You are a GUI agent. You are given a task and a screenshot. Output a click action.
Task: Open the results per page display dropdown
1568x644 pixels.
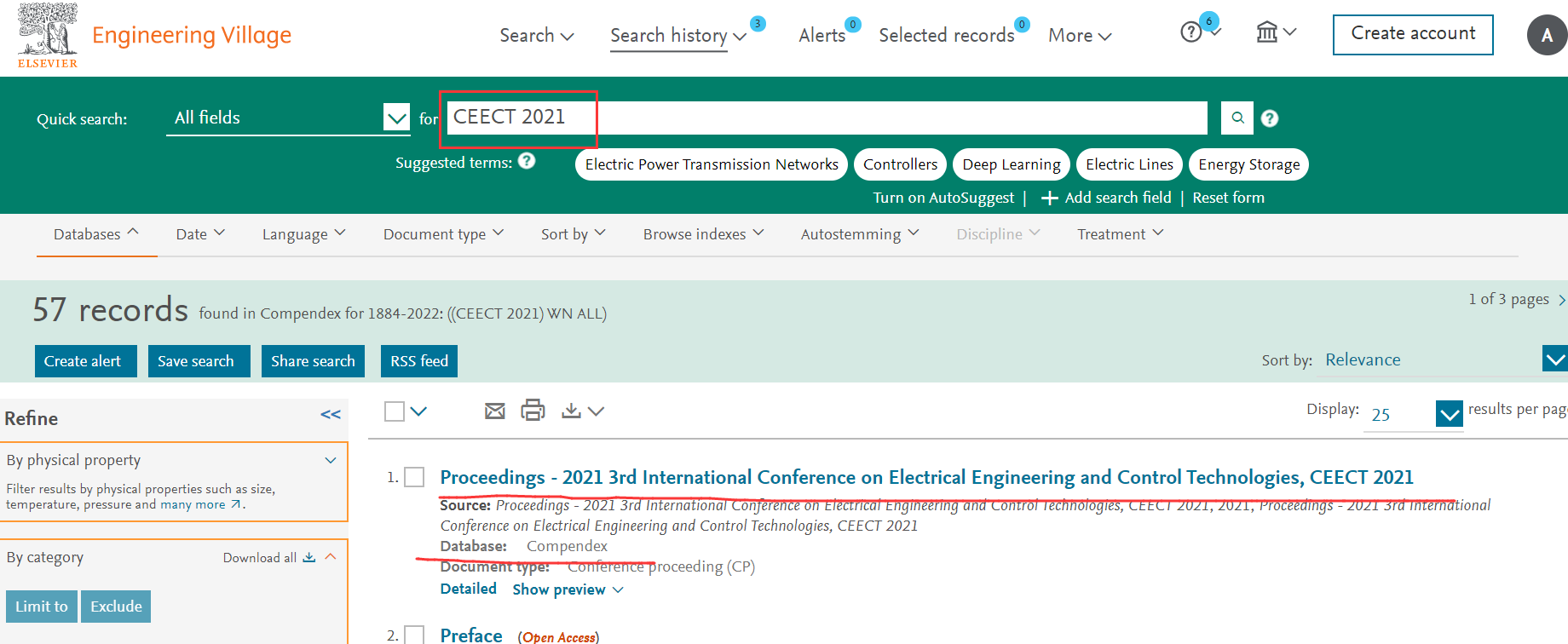(x=1414, y=414)
